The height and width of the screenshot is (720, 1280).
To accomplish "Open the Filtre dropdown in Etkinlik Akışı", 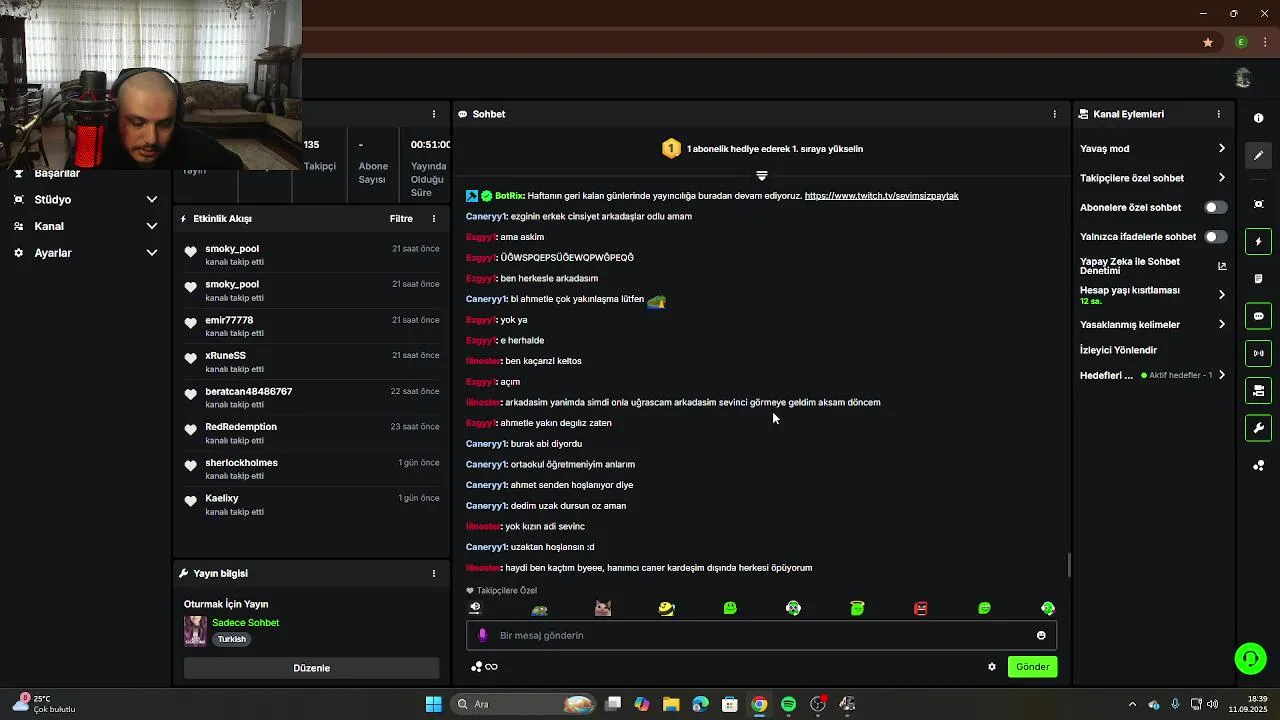I will [x=401, y=219].
